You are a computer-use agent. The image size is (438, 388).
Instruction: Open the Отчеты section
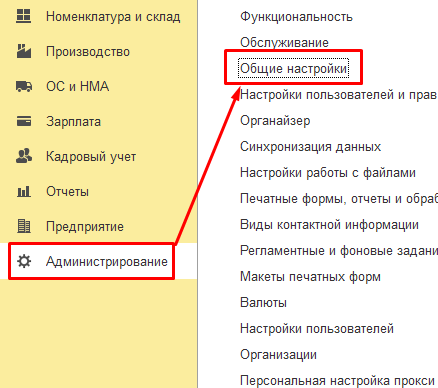point(67,191)
